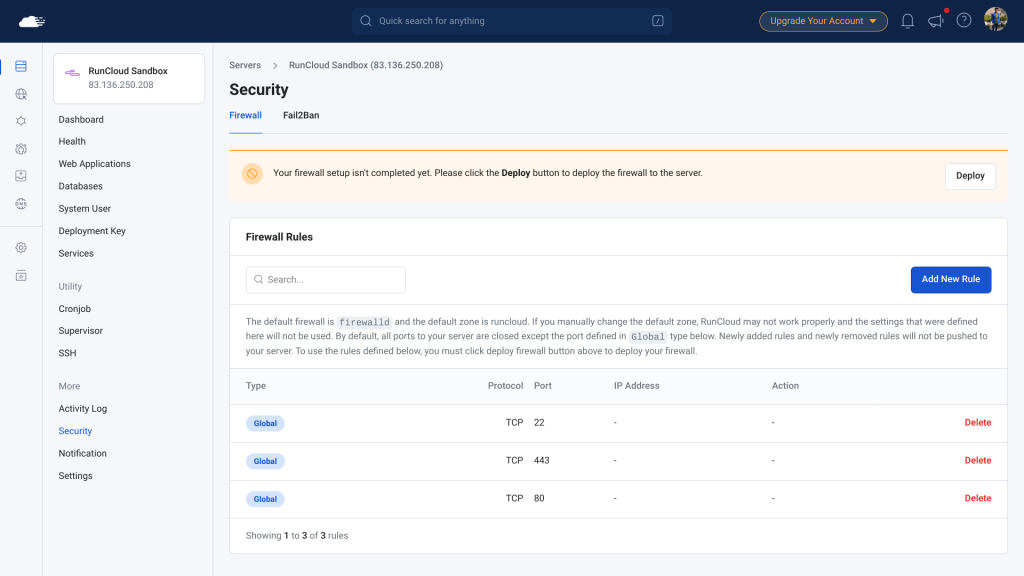1024x576 pixels.
Task: Open Services menu item
Action: coord(76,253)
